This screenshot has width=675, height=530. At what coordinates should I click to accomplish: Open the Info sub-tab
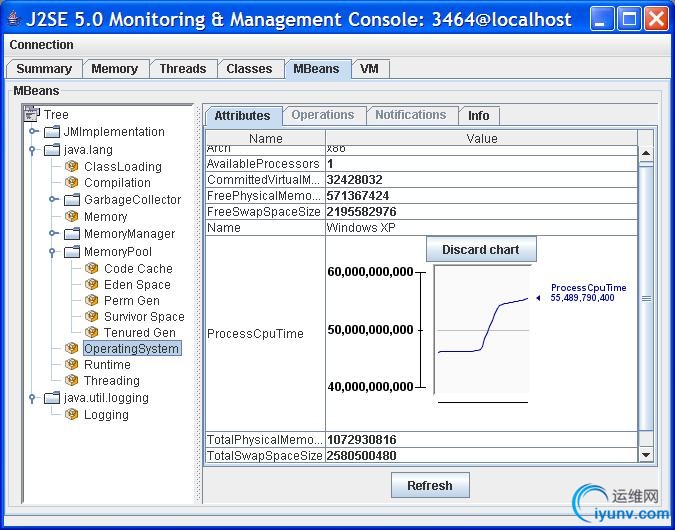tap(479, 116)
